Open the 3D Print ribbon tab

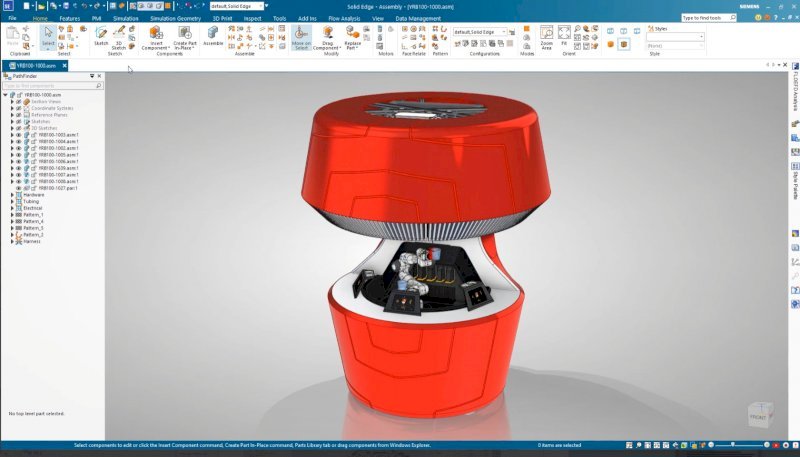(x=222, y=18)
